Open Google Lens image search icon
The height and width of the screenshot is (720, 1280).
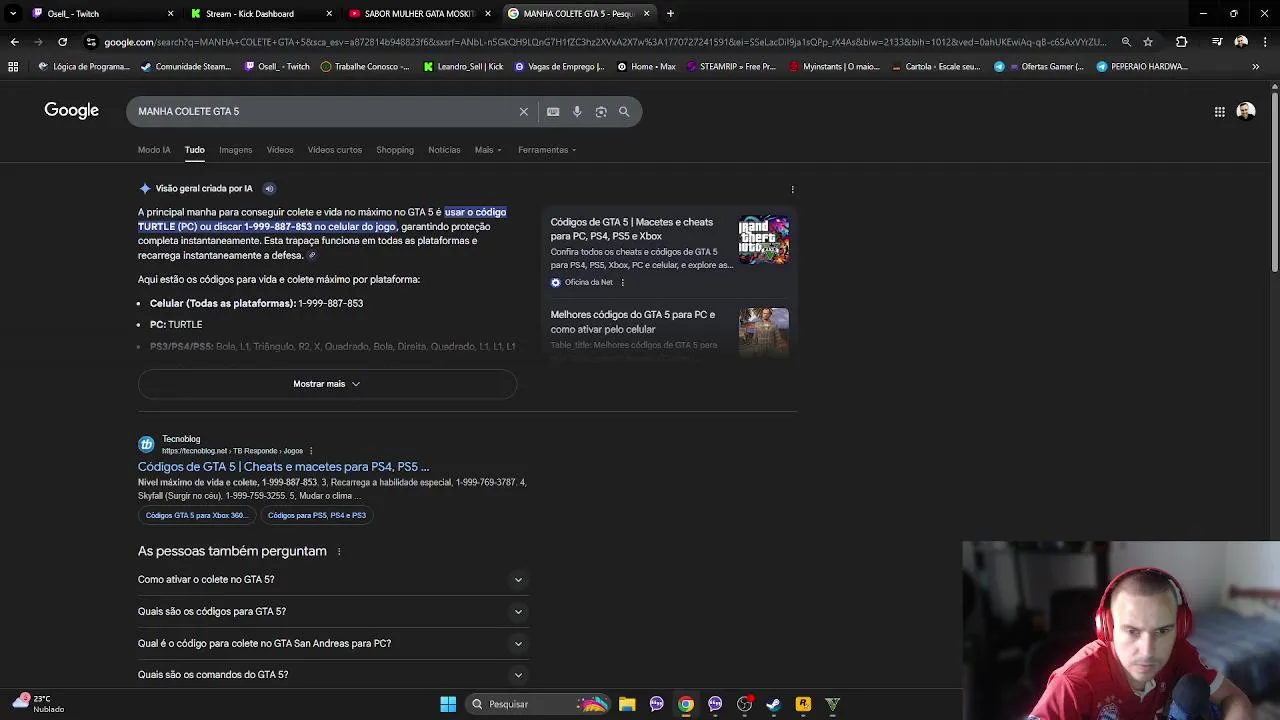(601, 112)
